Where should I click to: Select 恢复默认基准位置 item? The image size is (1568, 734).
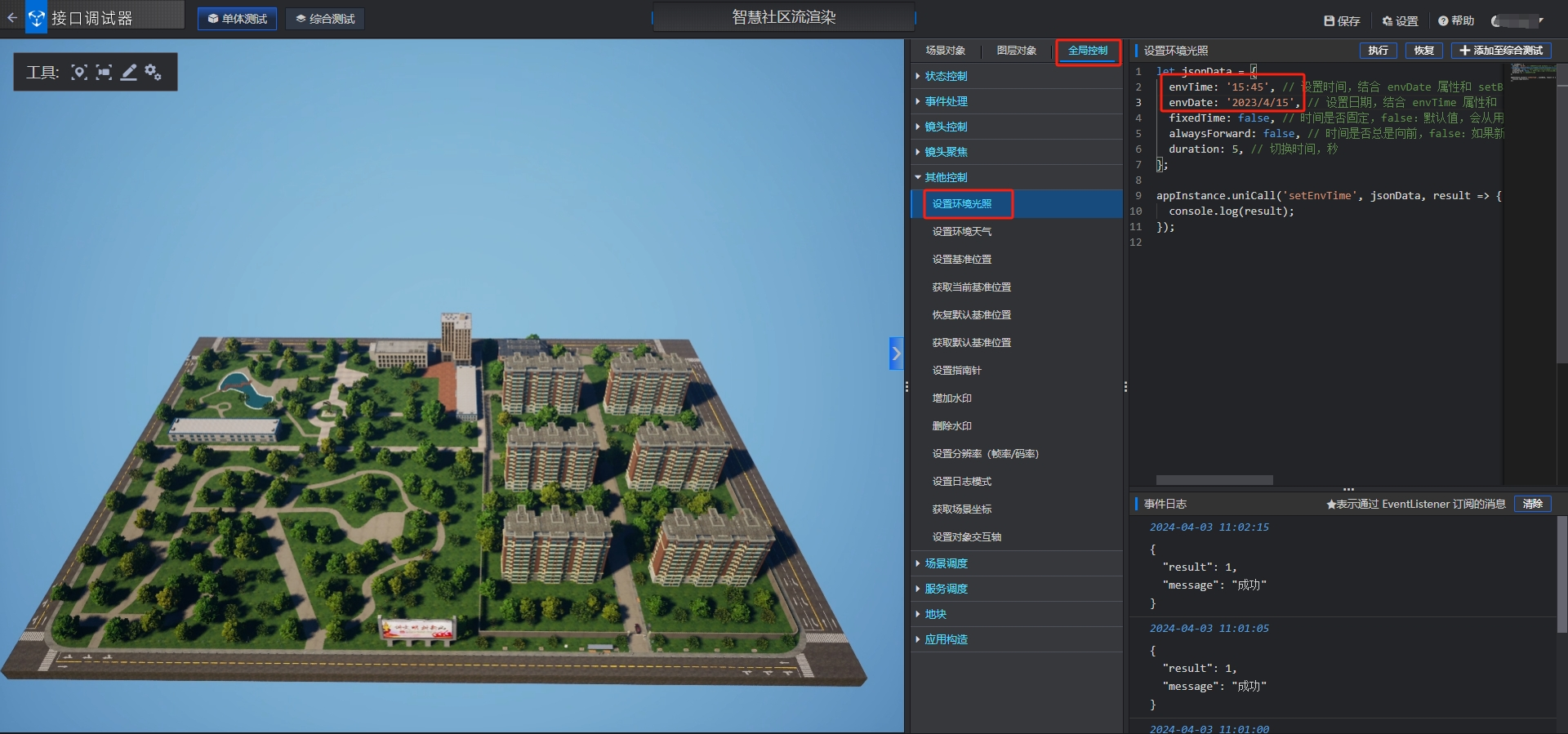[1017, 315]
